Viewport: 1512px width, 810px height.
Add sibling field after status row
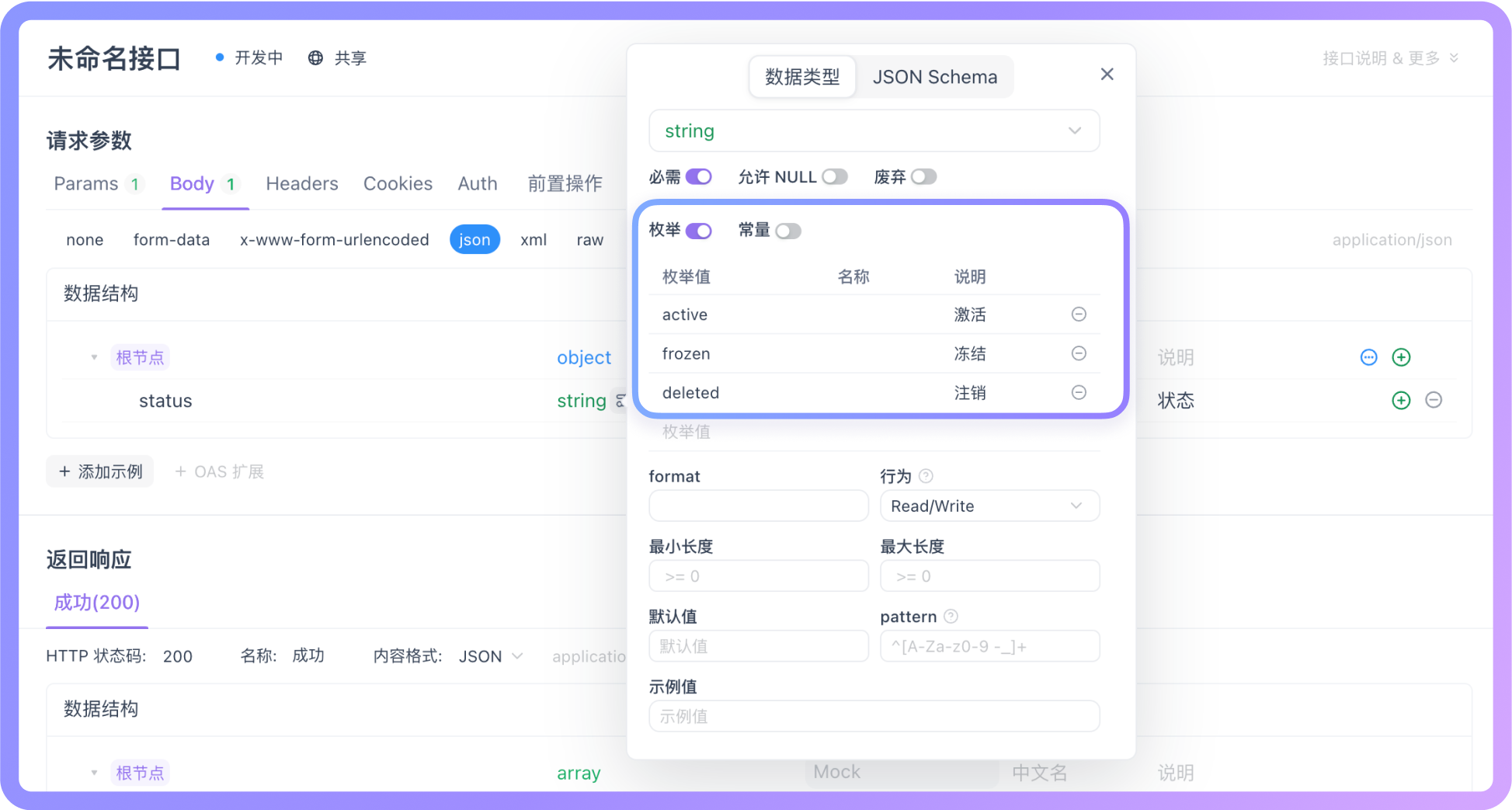[x=1401, y=401]
